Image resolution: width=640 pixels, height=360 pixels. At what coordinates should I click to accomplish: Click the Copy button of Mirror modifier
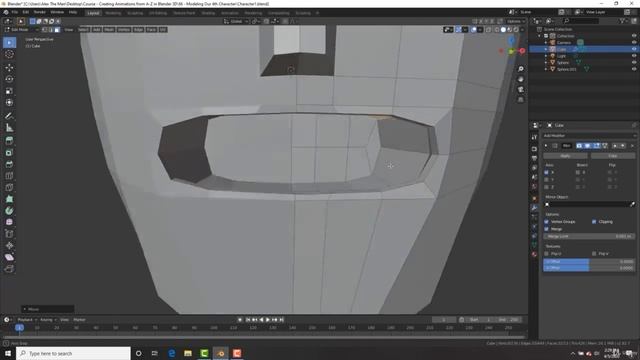tap(613, 156)
